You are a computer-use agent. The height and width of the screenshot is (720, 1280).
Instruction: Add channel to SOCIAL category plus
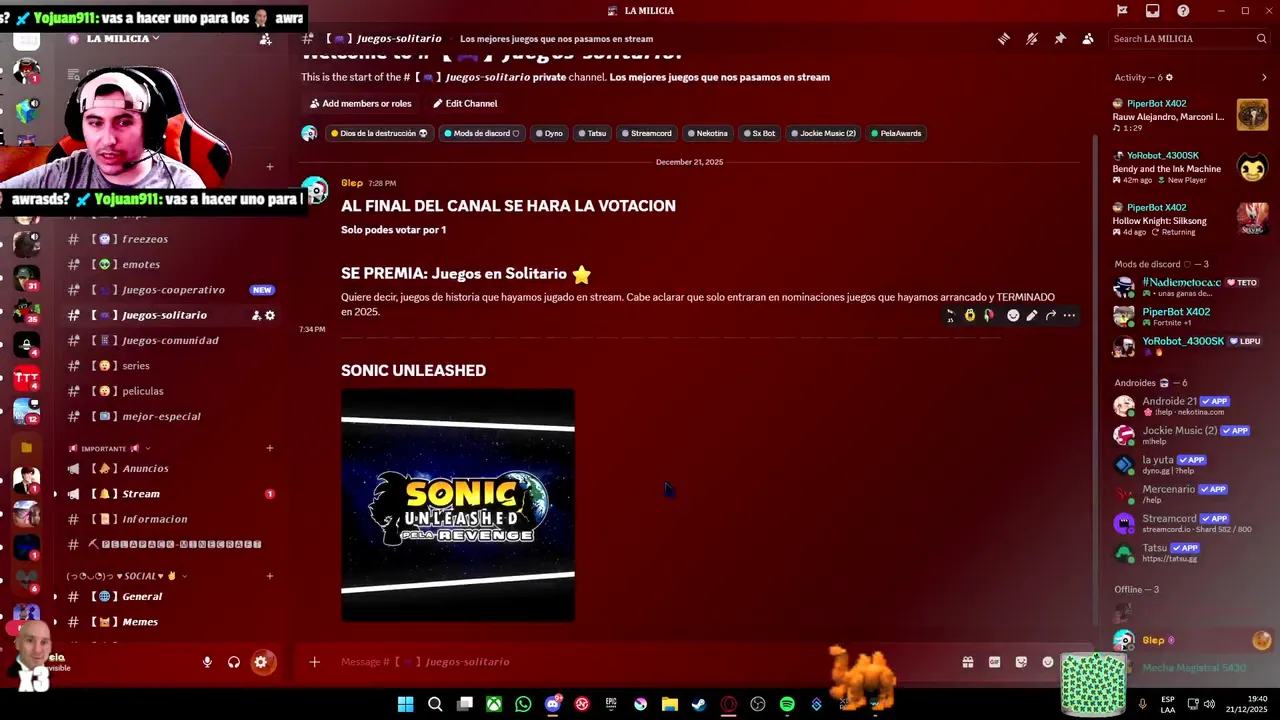(270, 576)
